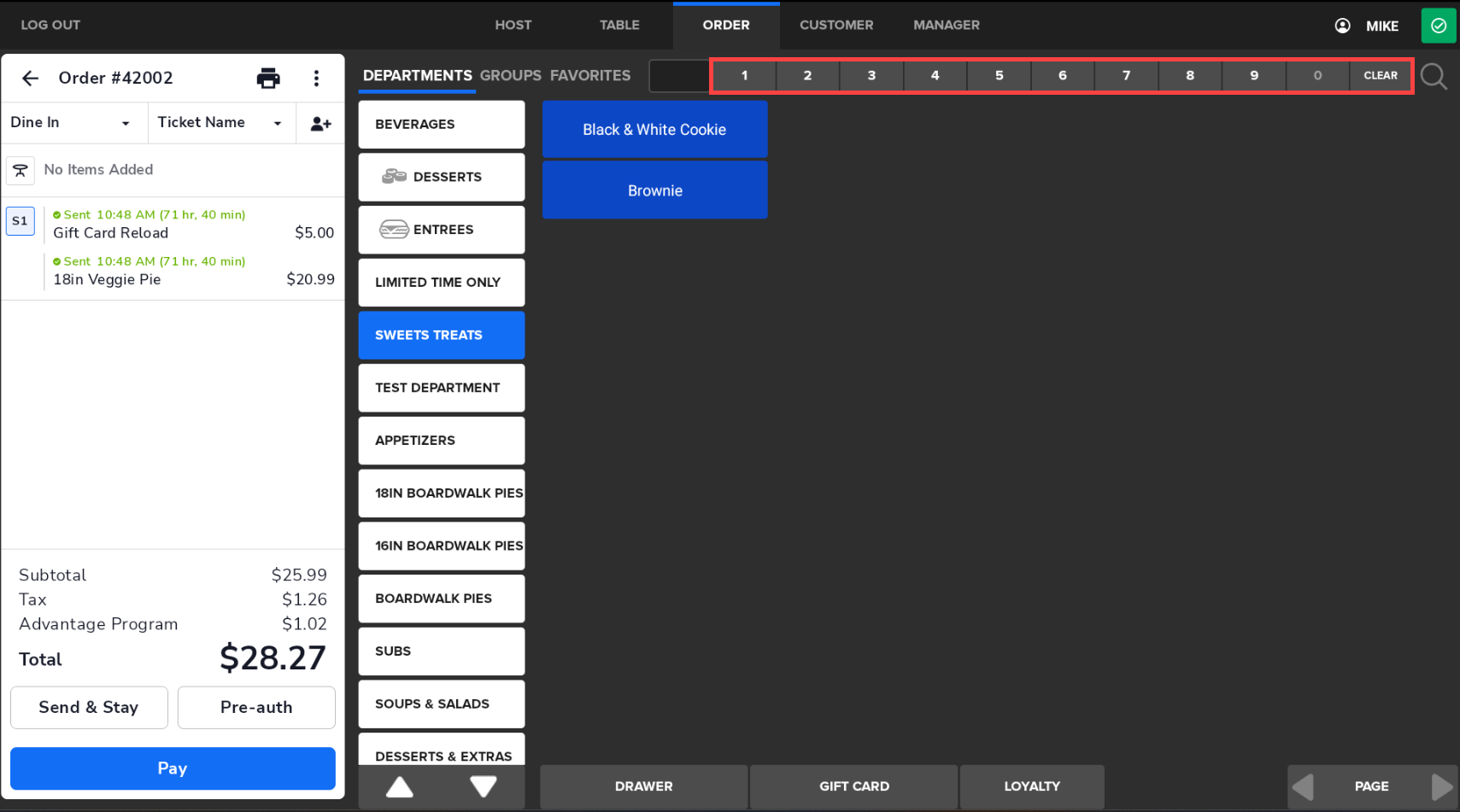This screenshot has width=1460, height=812.
Task: Switch to the TABLE tab
Action: tap(619, 26)
